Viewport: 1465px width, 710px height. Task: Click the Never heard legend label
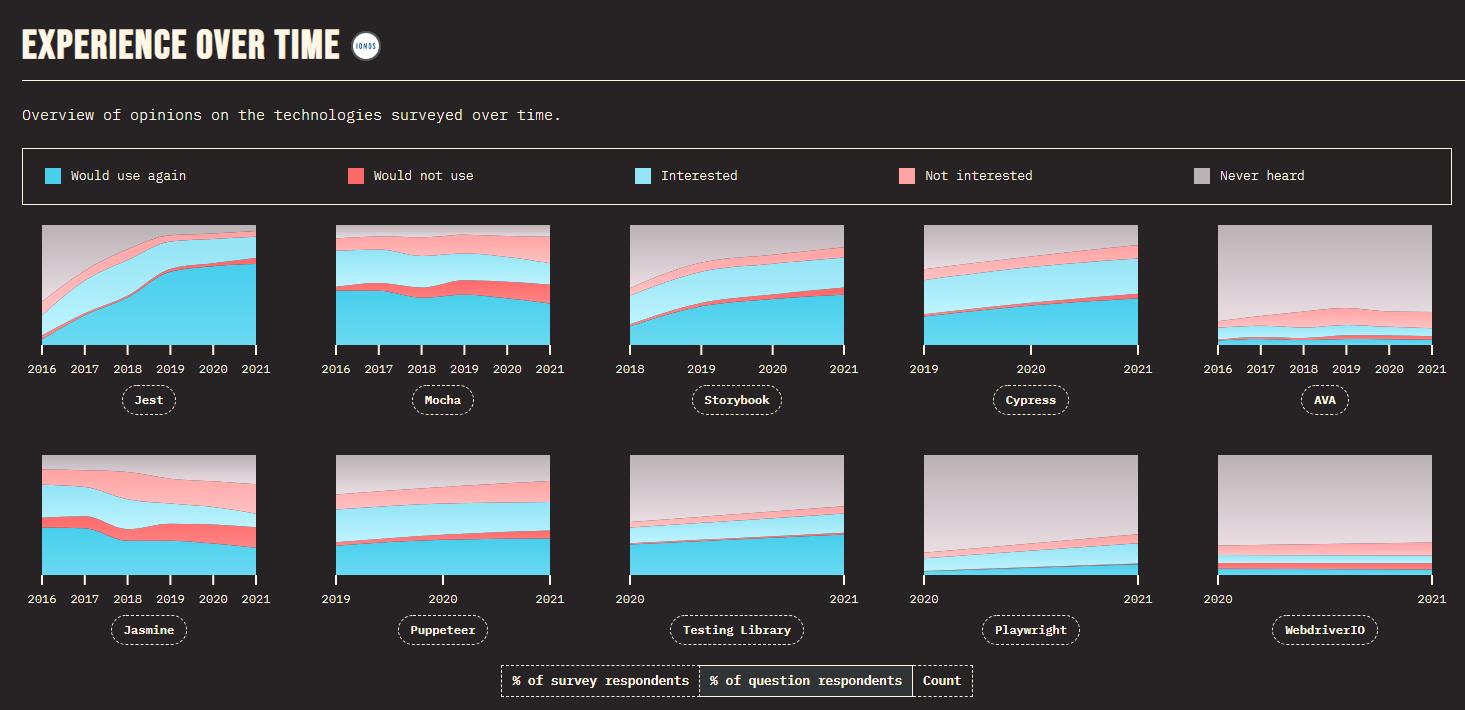tap(1262, 176)
